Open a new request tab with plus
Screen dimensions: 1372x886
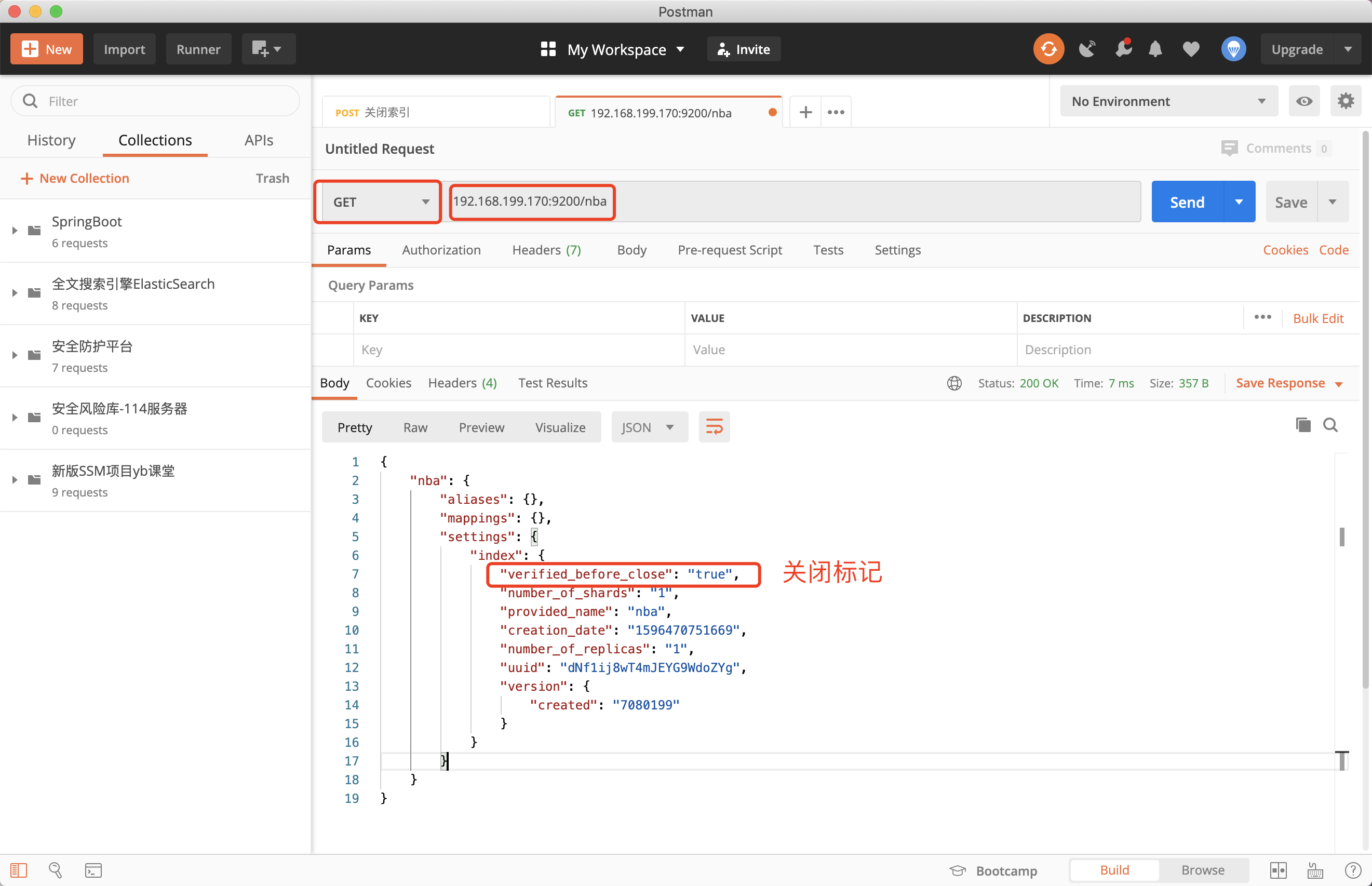click(805, 112)
